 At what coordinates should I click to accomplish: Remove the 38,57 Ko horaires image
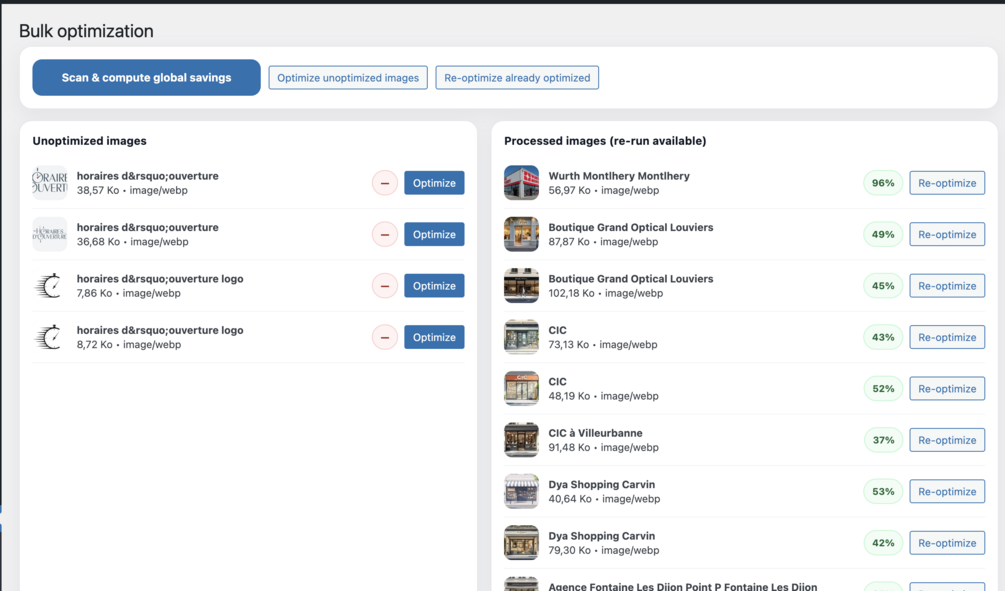pos(385,183)
